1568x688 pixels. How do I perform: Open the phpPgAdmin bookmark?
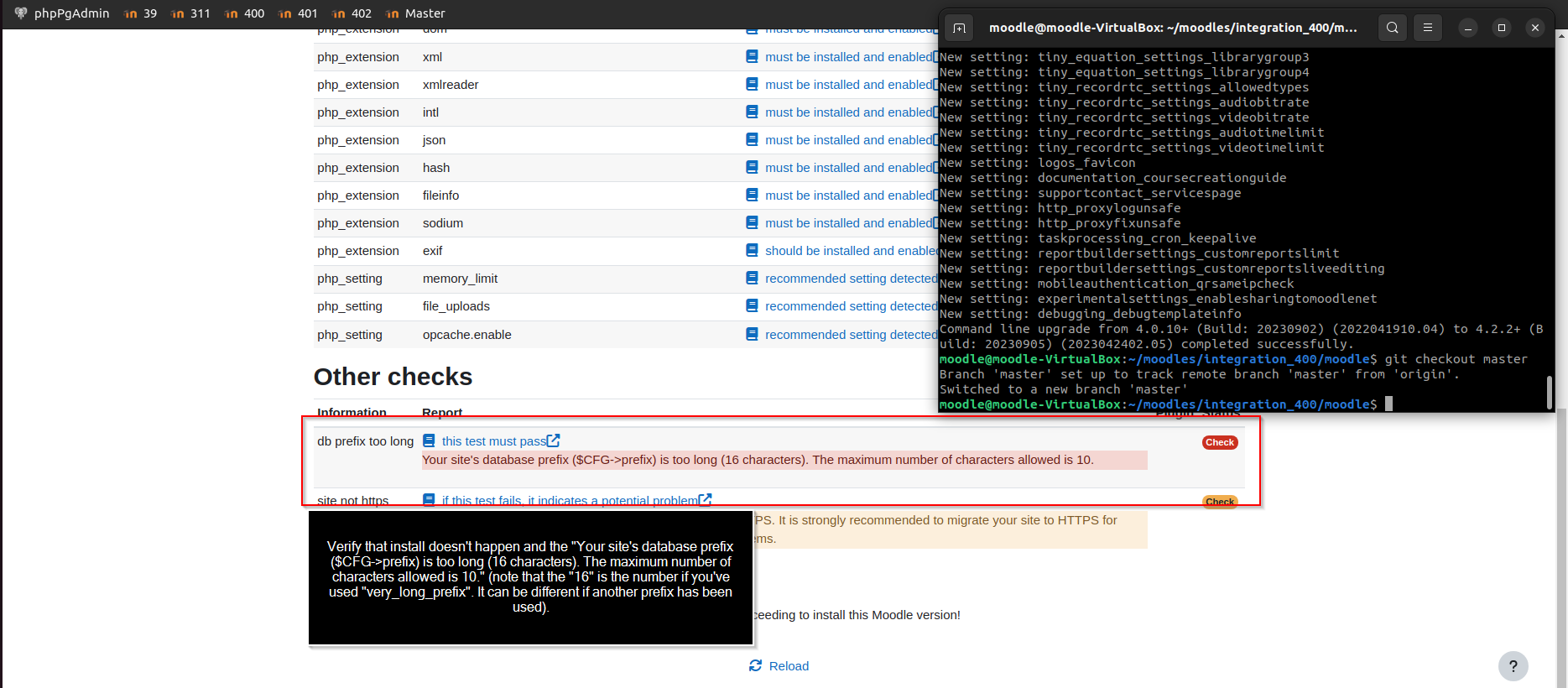(62, 13)
